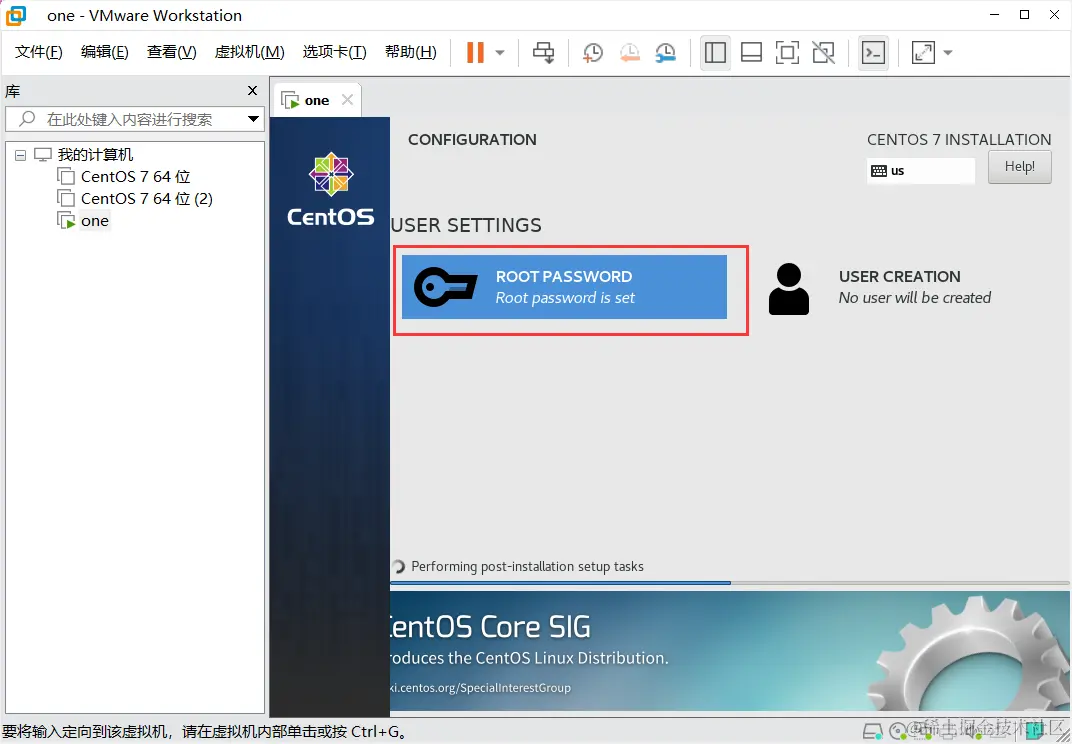The height and width of the screenshot is (744, 1072).
Task: Select CentOS 7 64 位 virtual machine
Action: tap(135, 176)
